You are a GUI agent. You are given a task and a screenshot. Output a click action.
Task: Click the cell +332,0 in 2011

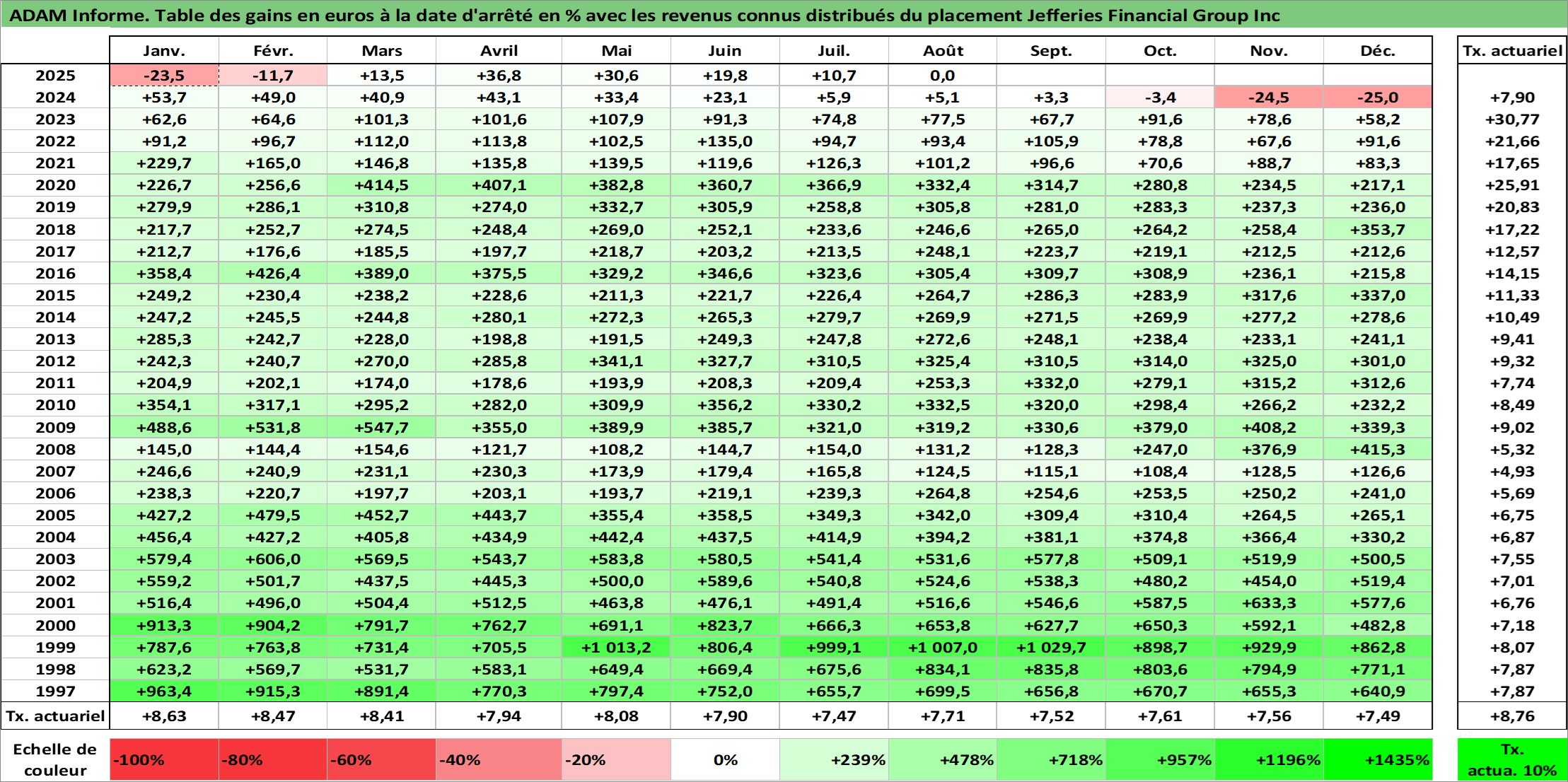(1051, 383)
